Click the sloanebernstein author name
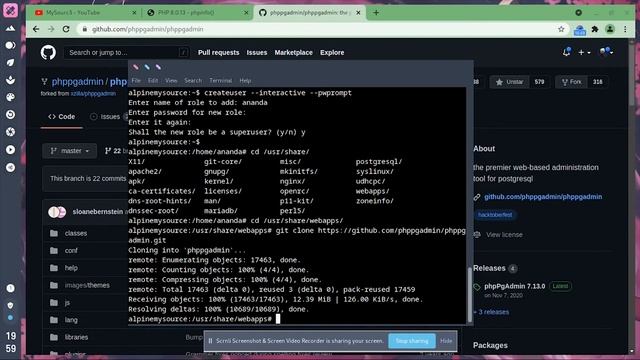This screenshot has height=360, width=640. tap(98, 212)
